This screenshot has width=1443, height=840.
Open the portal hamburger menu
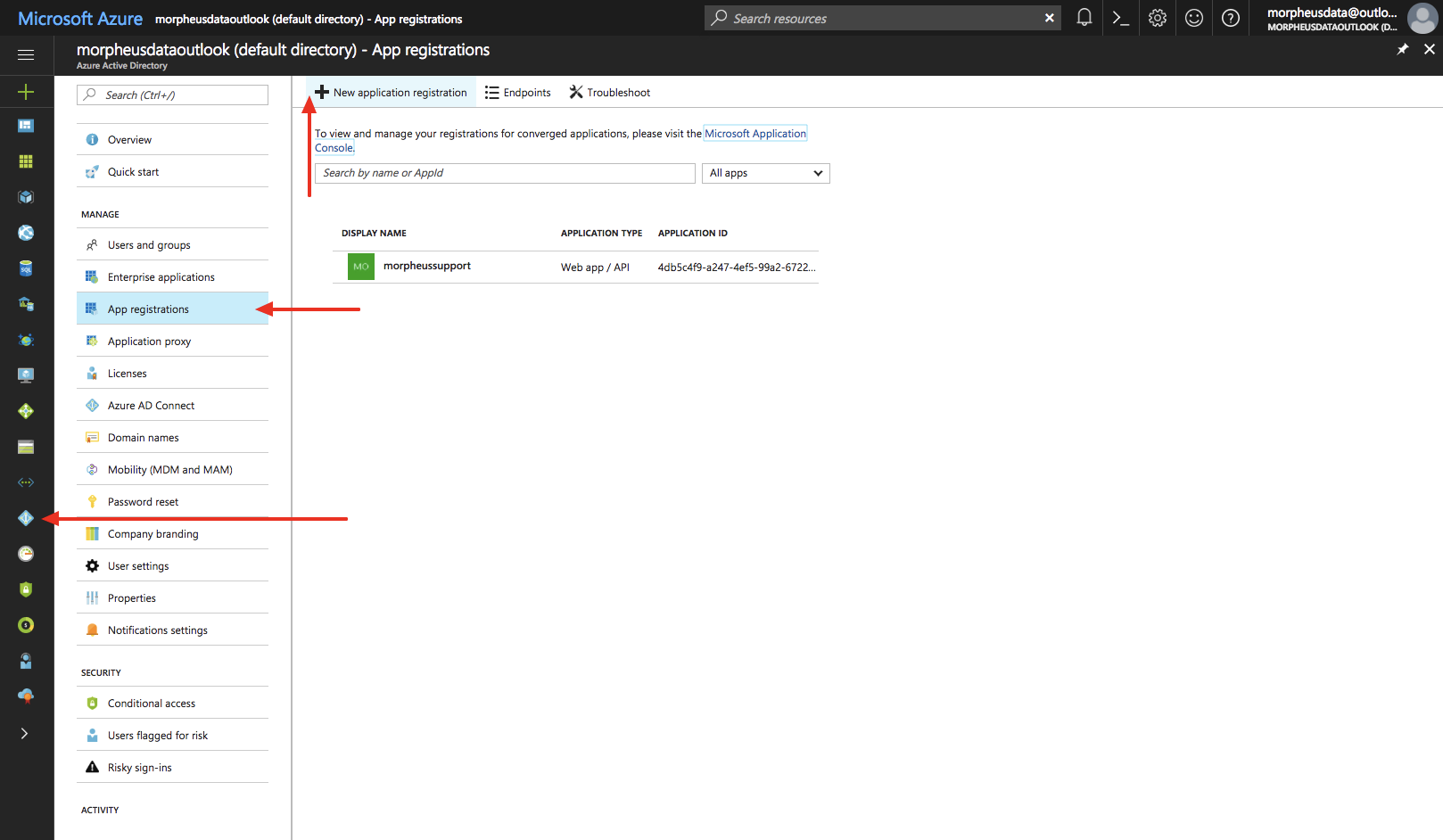point(26,55)
